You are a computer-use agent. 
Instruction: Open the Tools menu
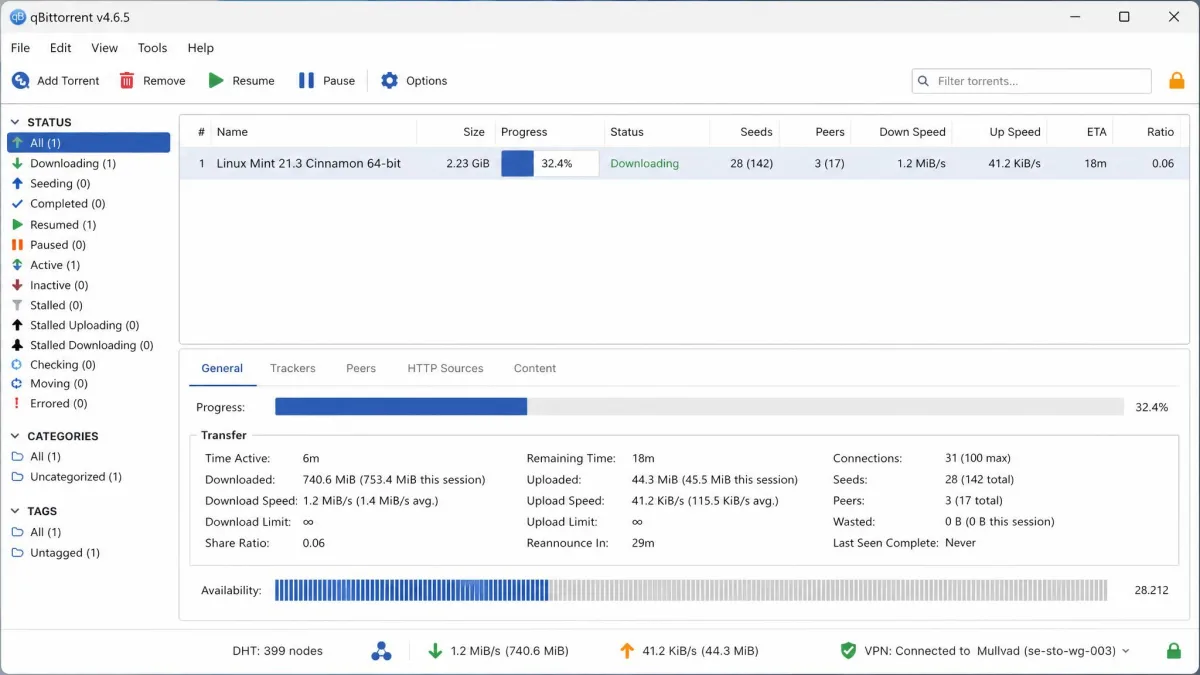(x=152, y=48)
